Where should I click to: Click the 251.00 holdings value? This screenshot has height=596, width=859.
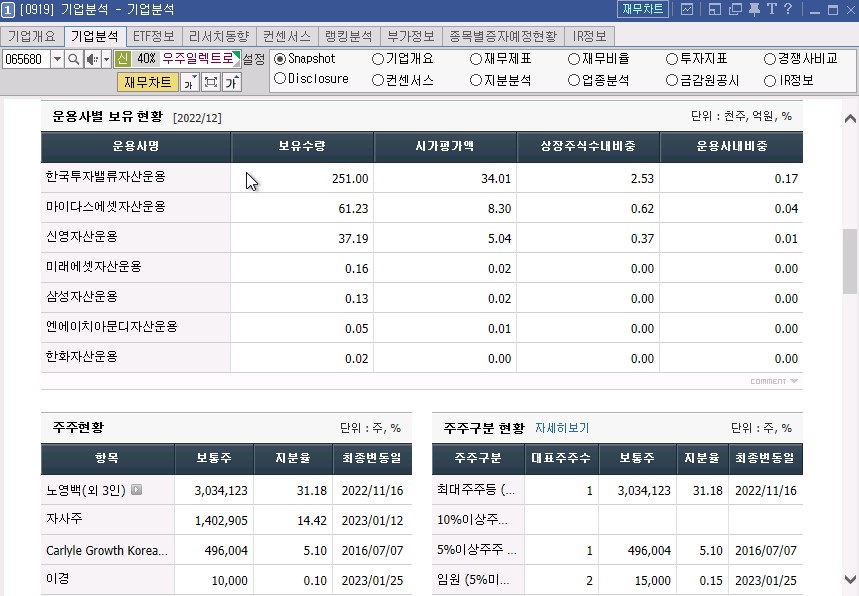click(350, 179)
